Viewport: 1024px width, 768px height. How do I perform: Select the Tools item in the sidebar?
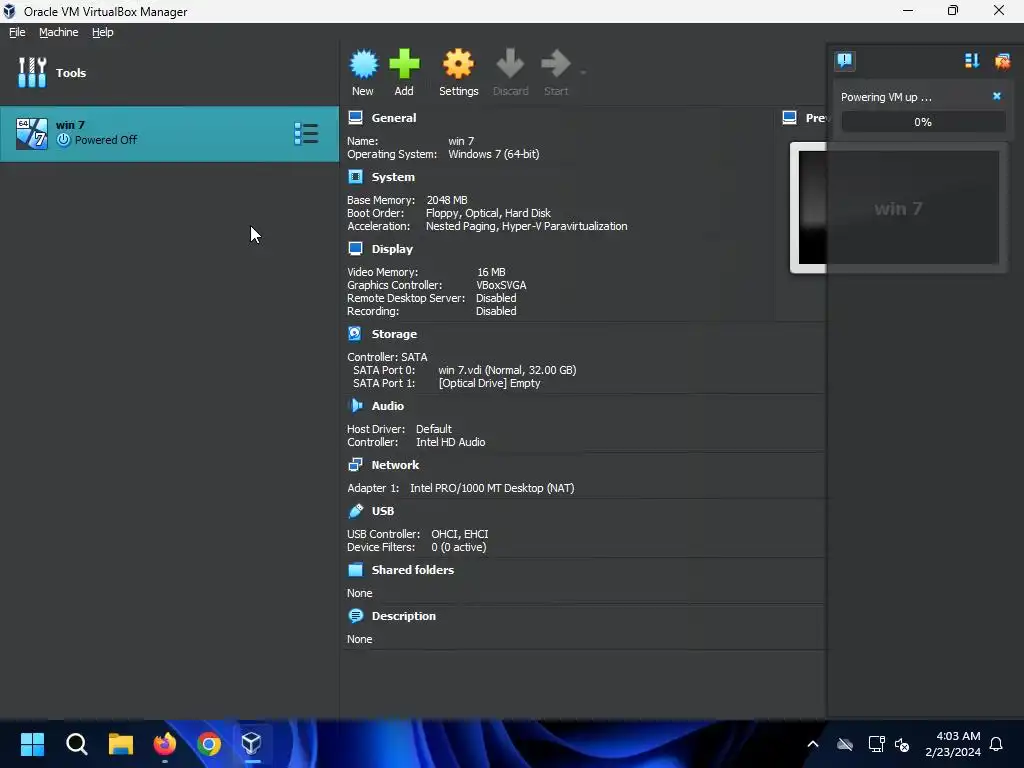[x=170, y=72]
